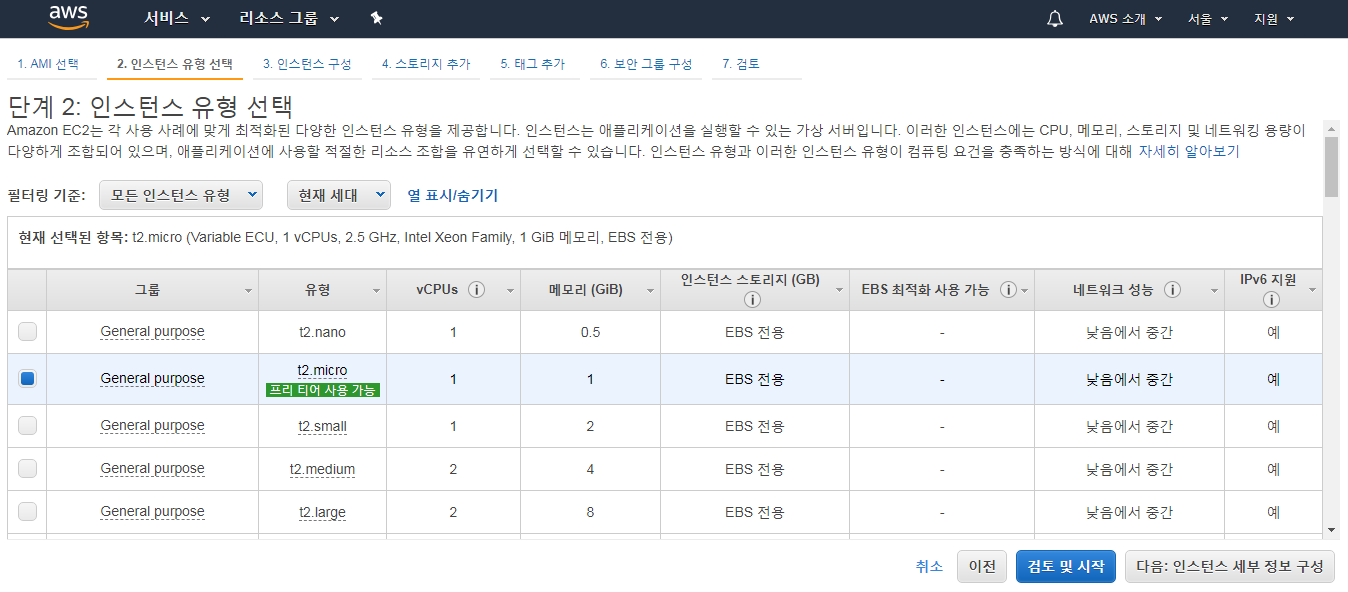Toggle the selected t2.micro row checkbox
This screenshot has width=1348, height=592.
click(x=27, y=378)
